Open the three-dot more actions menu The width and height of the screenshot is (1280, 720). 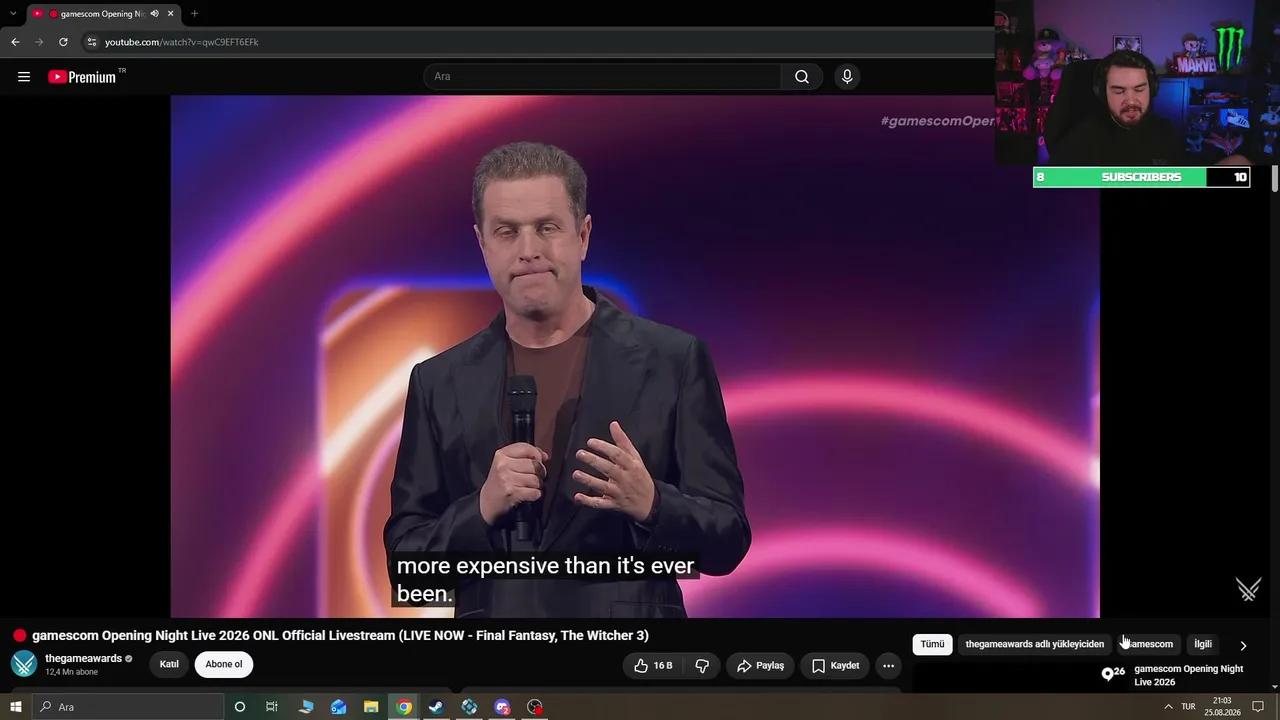click(x=888, y=665)
